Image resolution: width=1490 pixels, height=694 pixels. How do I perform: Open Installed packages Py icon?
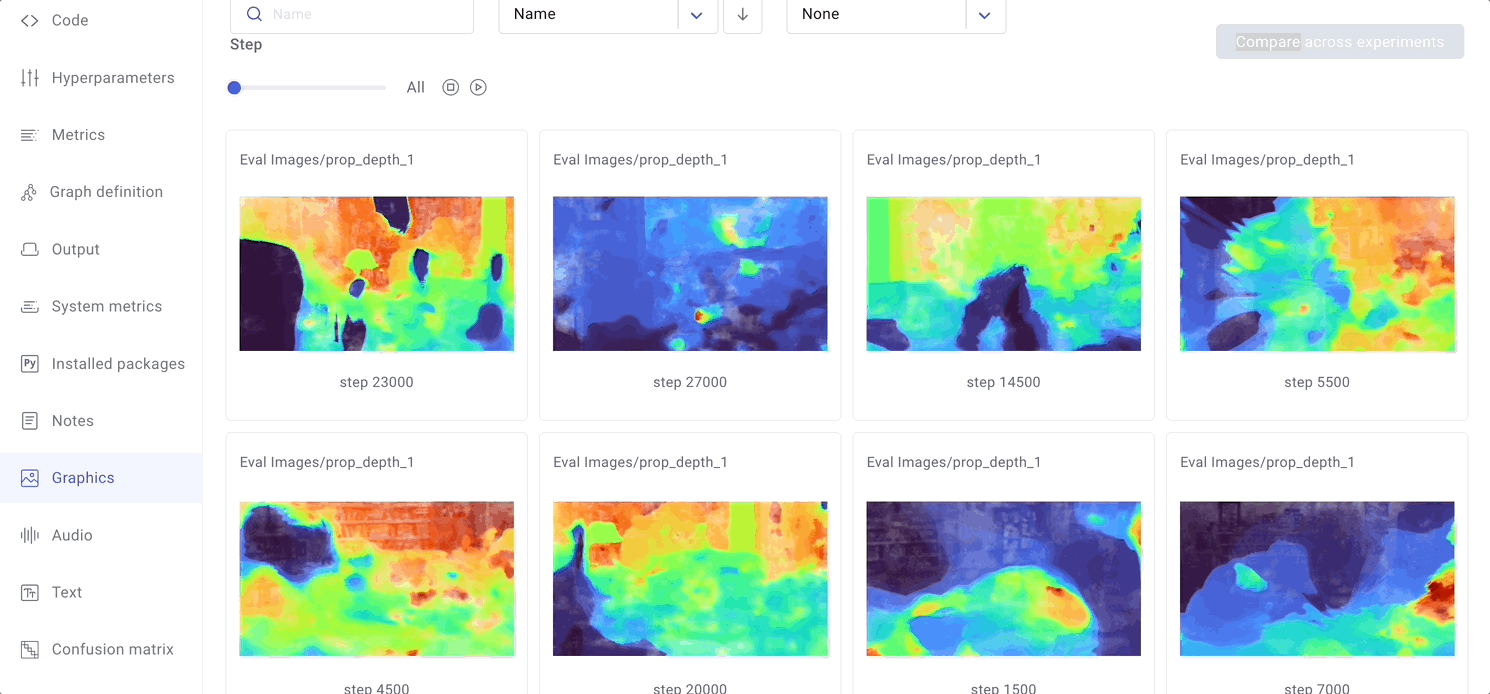tap(30, 364)
